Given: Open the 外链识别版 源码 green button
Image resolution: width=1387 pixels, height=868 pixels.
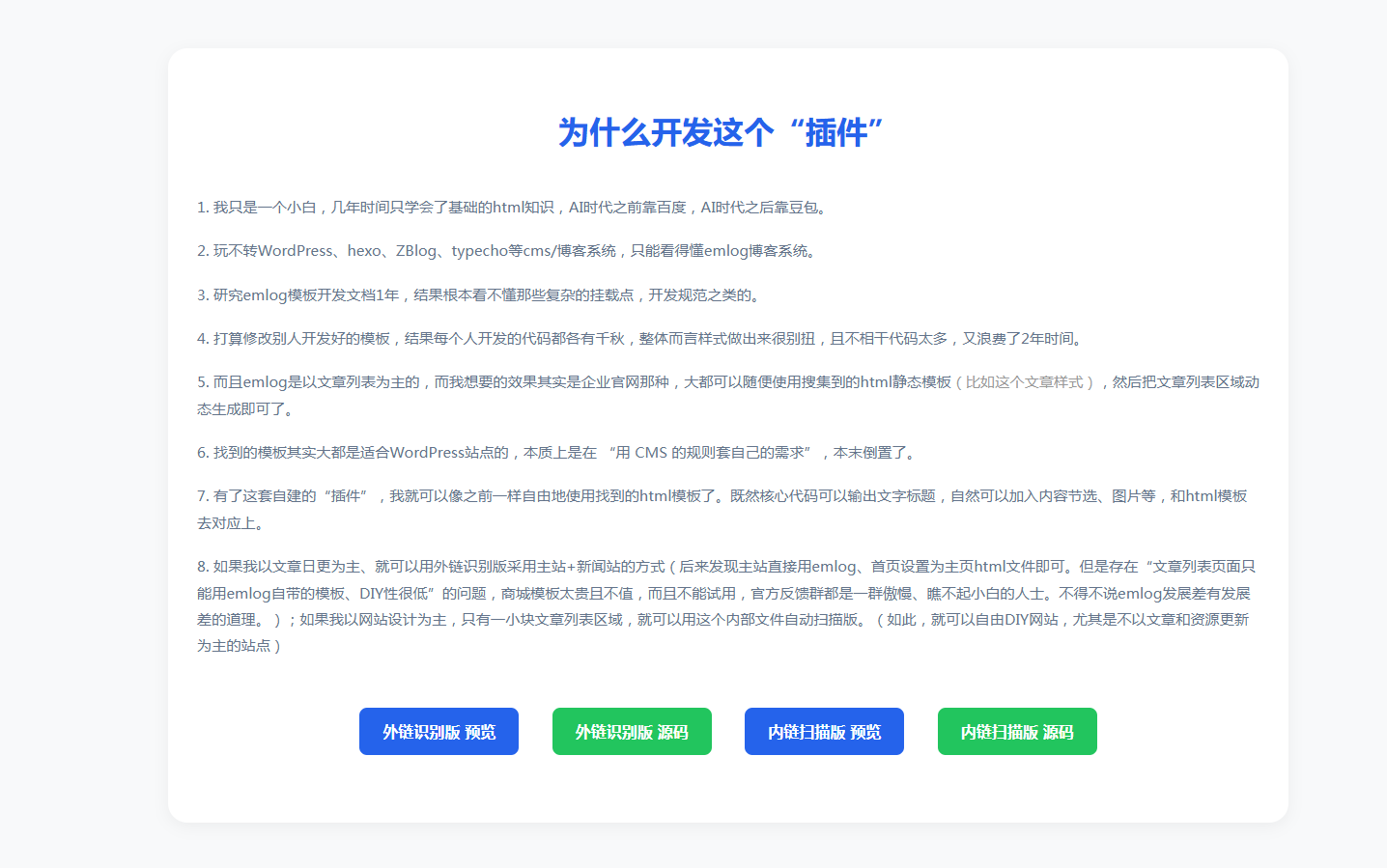Looking at the screenshot, I should (x=632, y=732).
